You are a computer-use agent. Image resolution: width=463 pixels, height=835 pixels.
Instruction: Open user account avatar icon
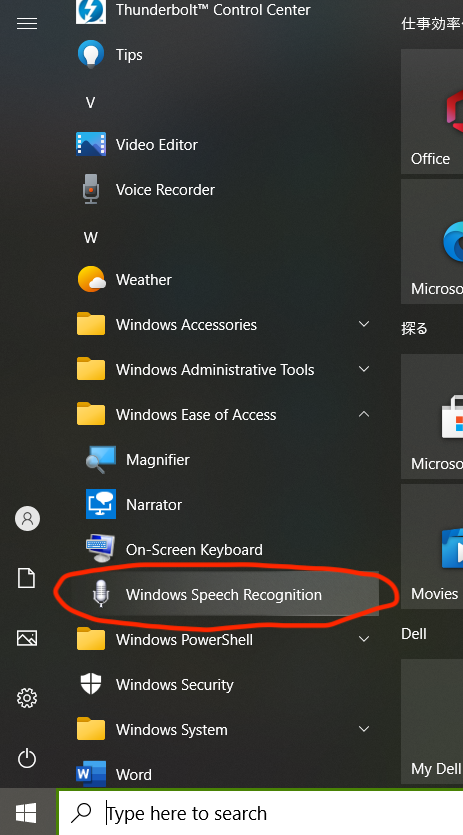click(x=27, y=518)
